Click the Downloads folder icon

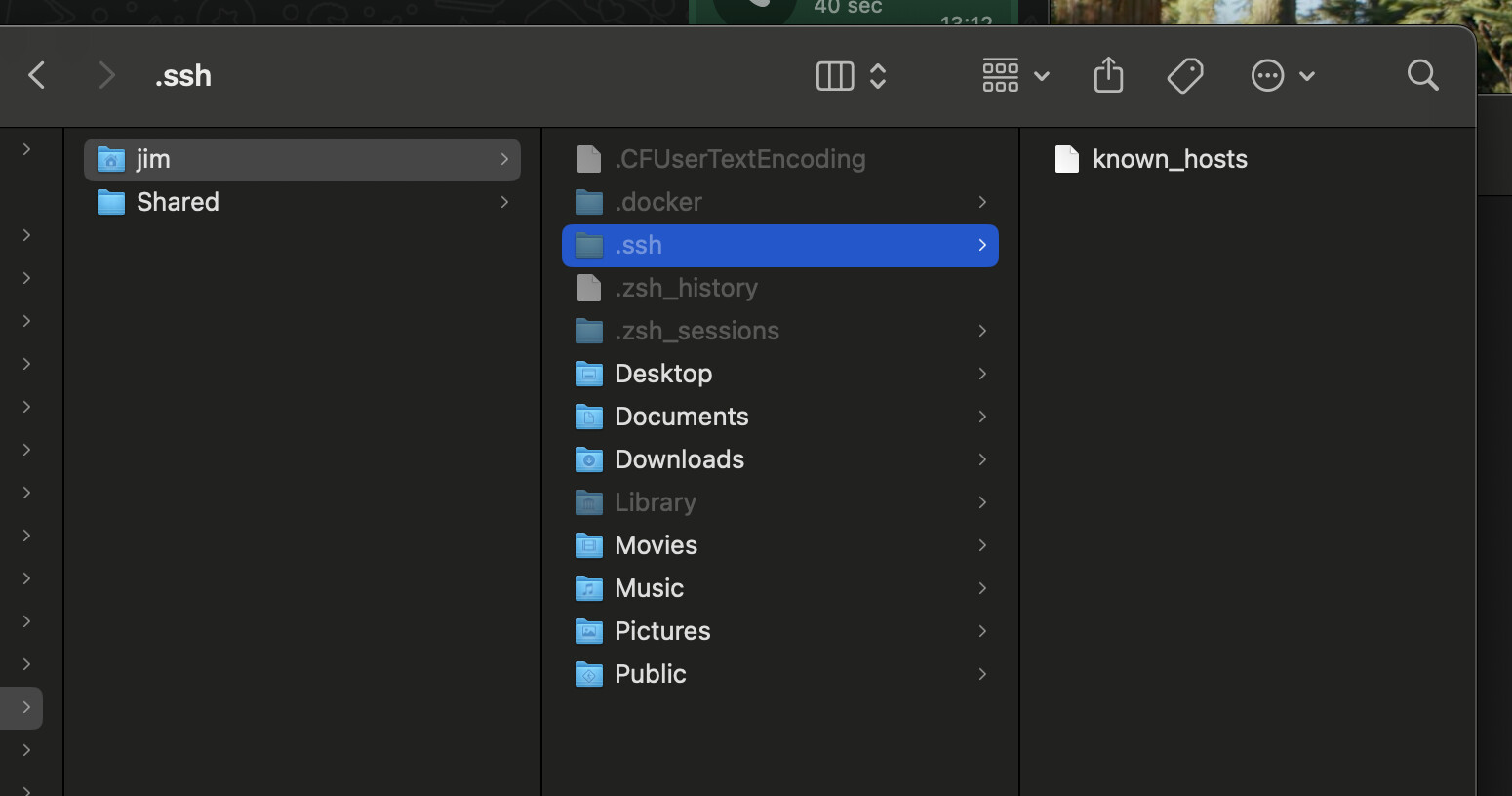point(589,459)
